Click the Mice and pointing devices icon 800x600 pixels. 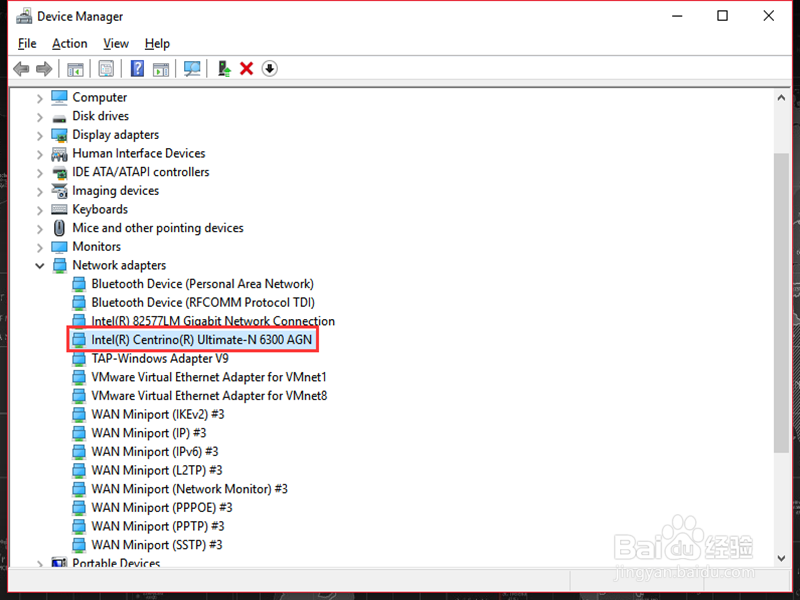coord(59,228)
